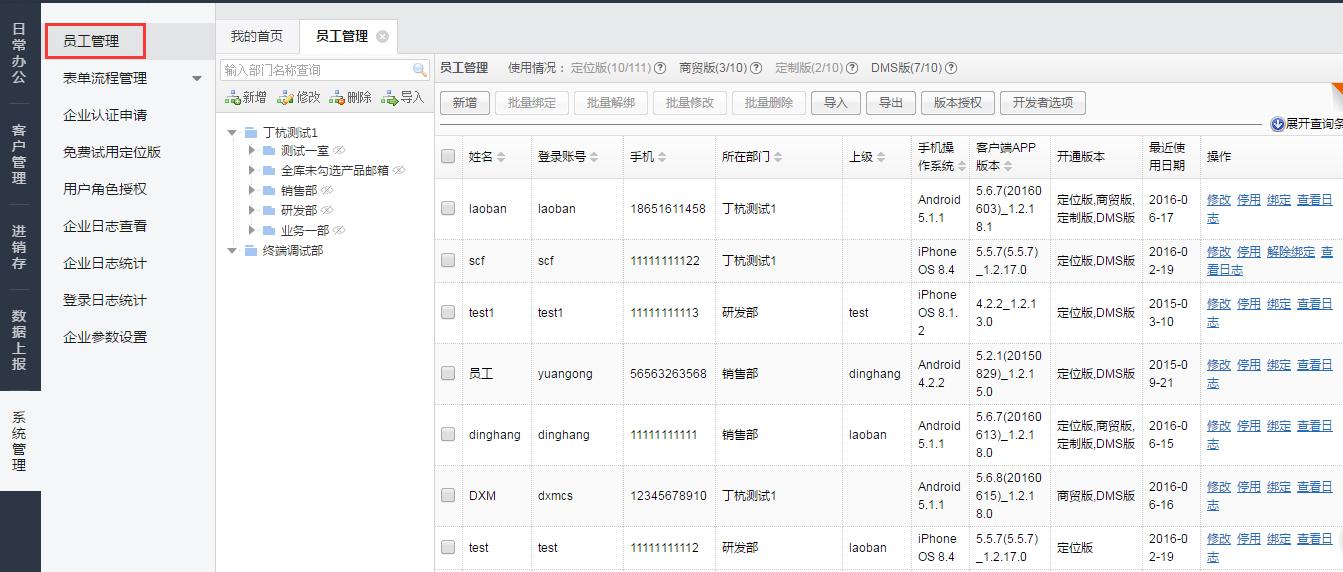This screenshot has height=572, width=1343.
Task: Close the 员工管理 tab
Action: point(382,37)
